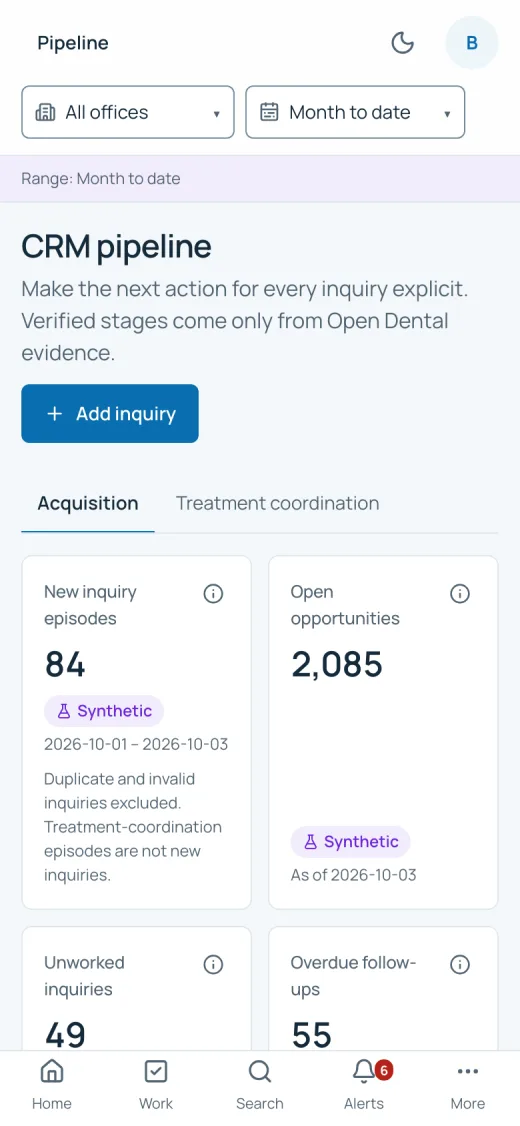Toggle dark mode with the moon icon
This screenshot has width=520, height=1126.
(402, 43)
